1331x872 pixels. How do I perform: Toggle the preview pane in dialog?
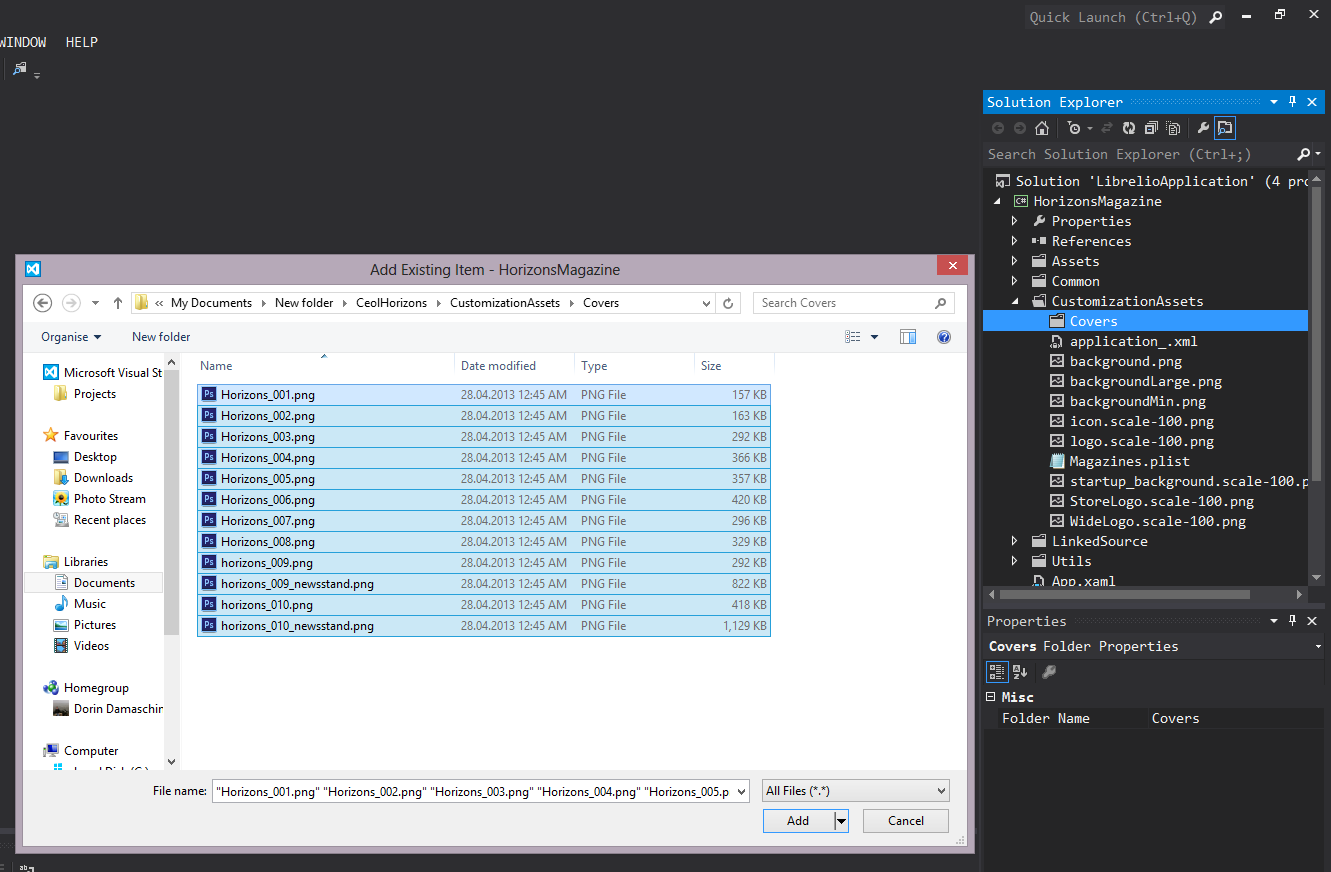click(x=908, y=337)
